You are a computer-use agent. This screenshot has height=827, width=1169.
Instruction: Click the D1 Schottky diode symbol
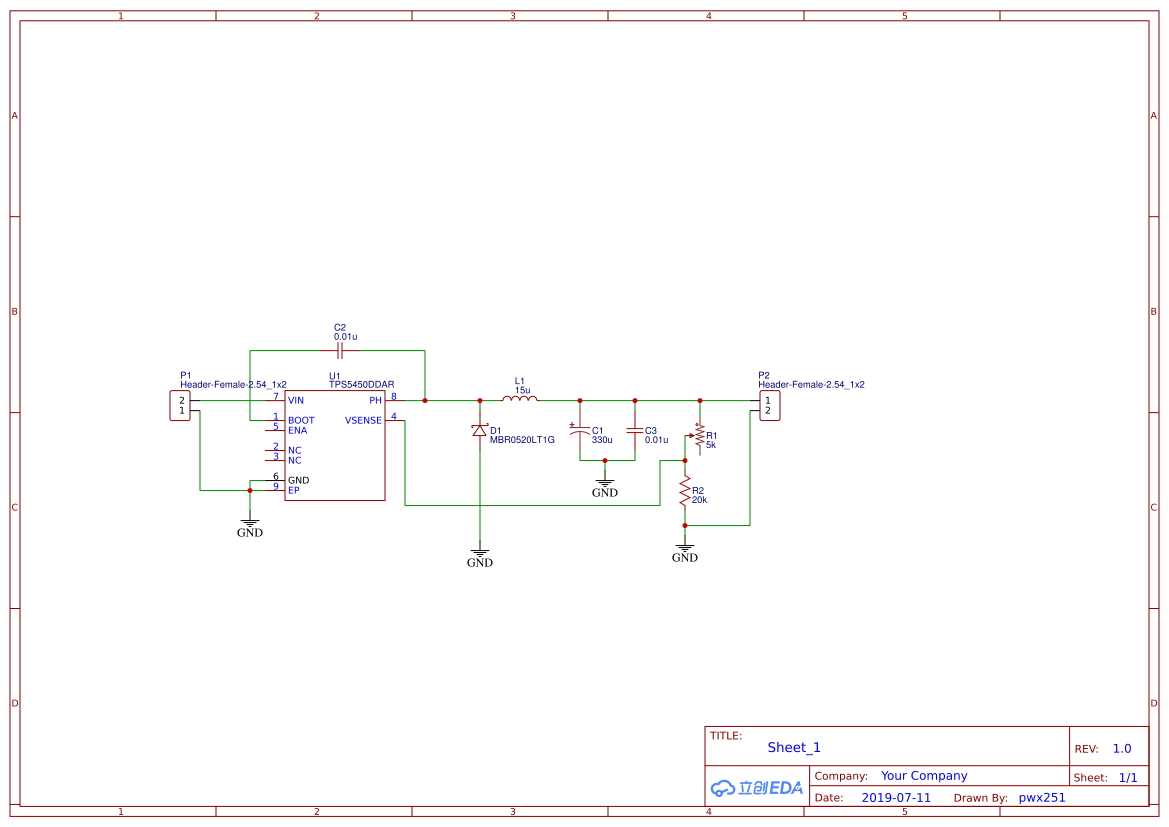(479, 430)
